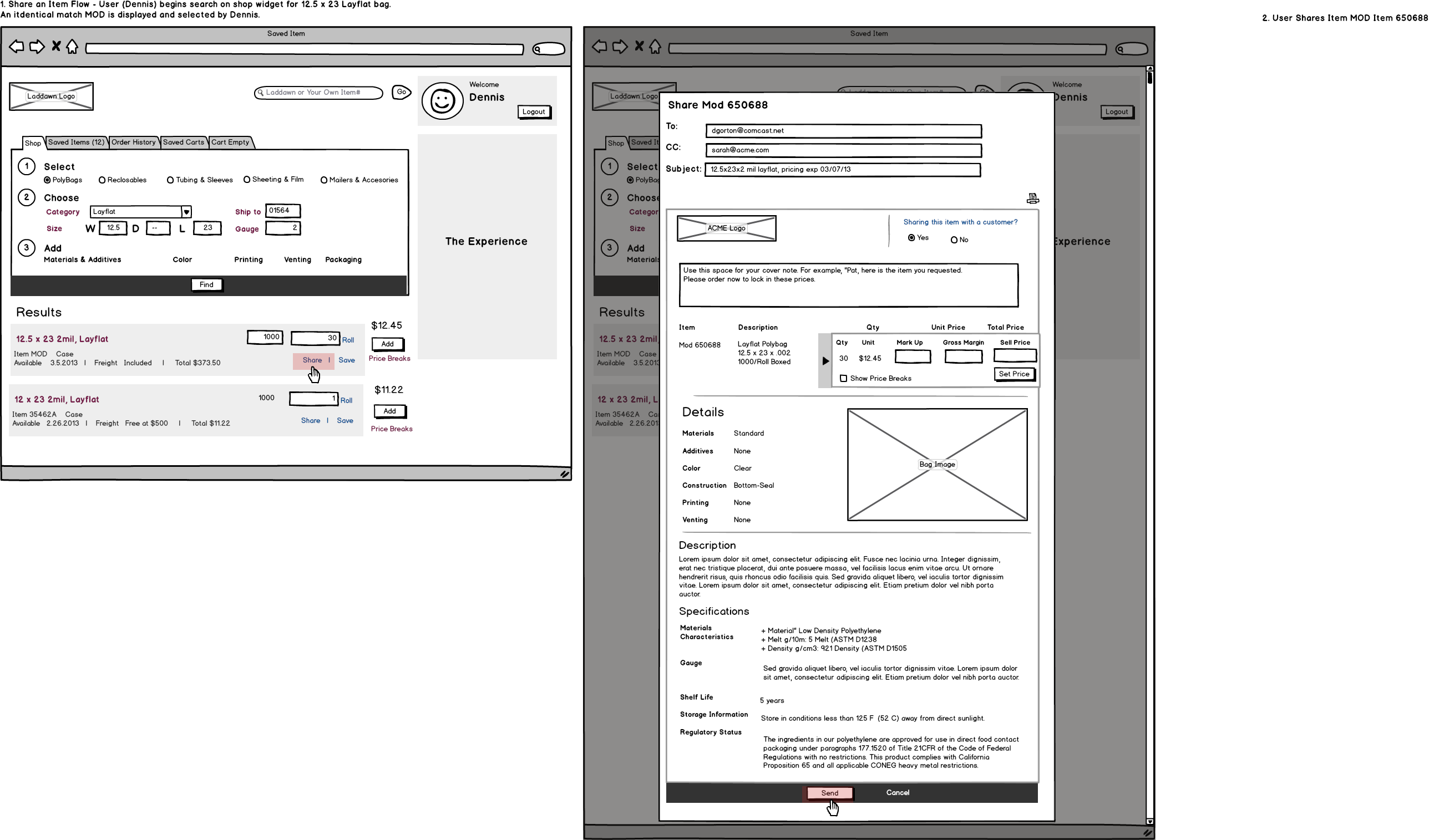Click the print icon in Share Mod dialog
Screen dimensions: 1429x840
coord(1032,198)
